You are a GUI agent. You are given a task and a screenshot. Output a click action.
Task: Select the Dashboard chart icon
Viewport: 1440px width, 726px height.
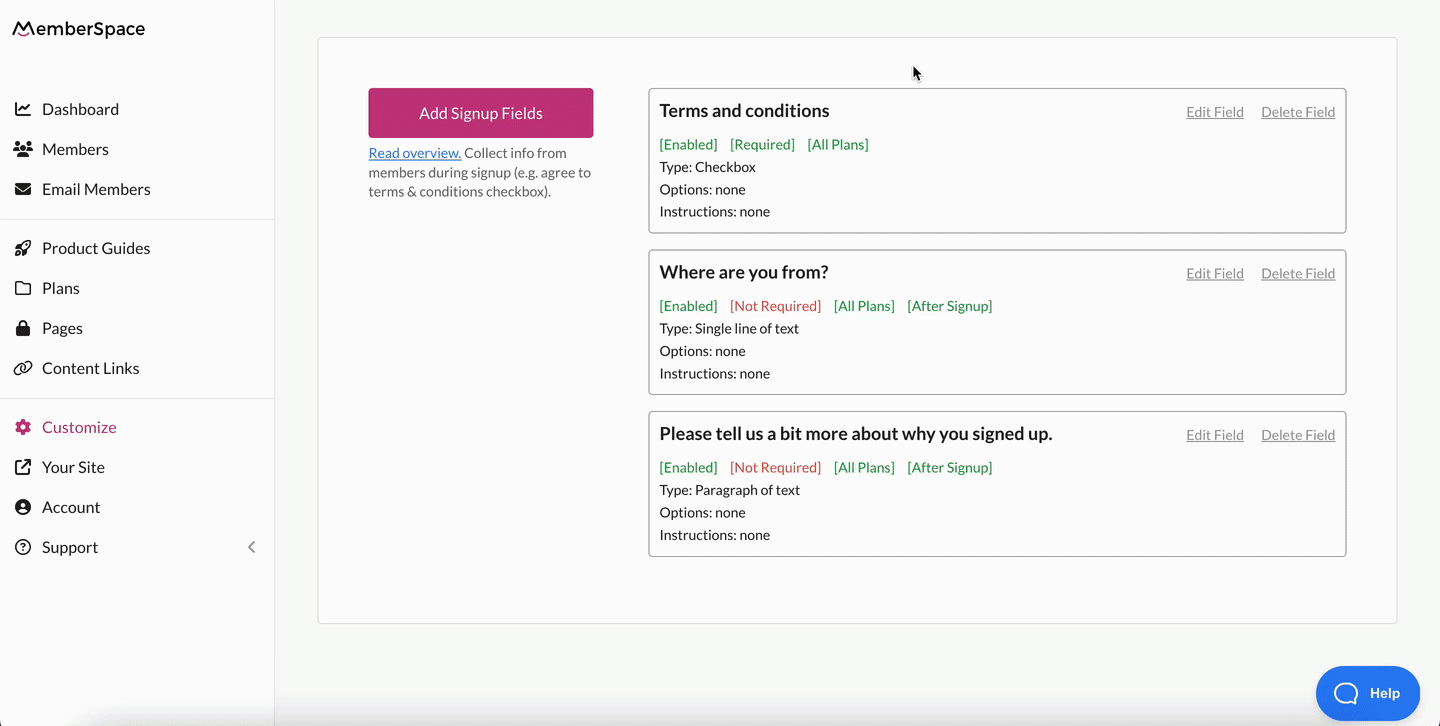tap(22, 108)
